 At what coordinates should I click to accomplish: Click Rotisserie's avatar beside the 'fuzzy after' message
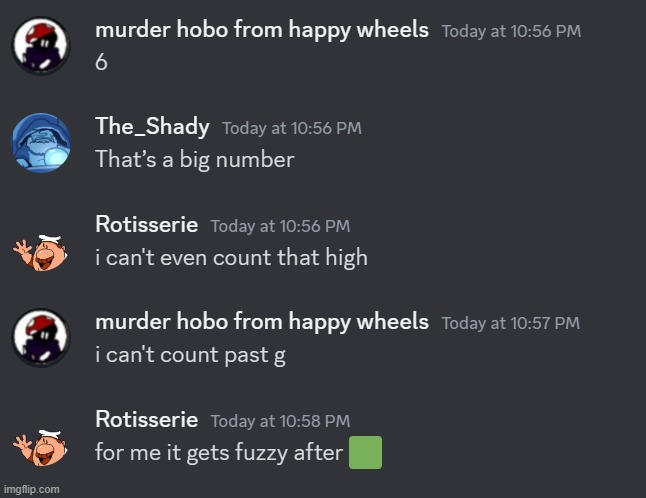pyautogui.click(x=40, y=447)
